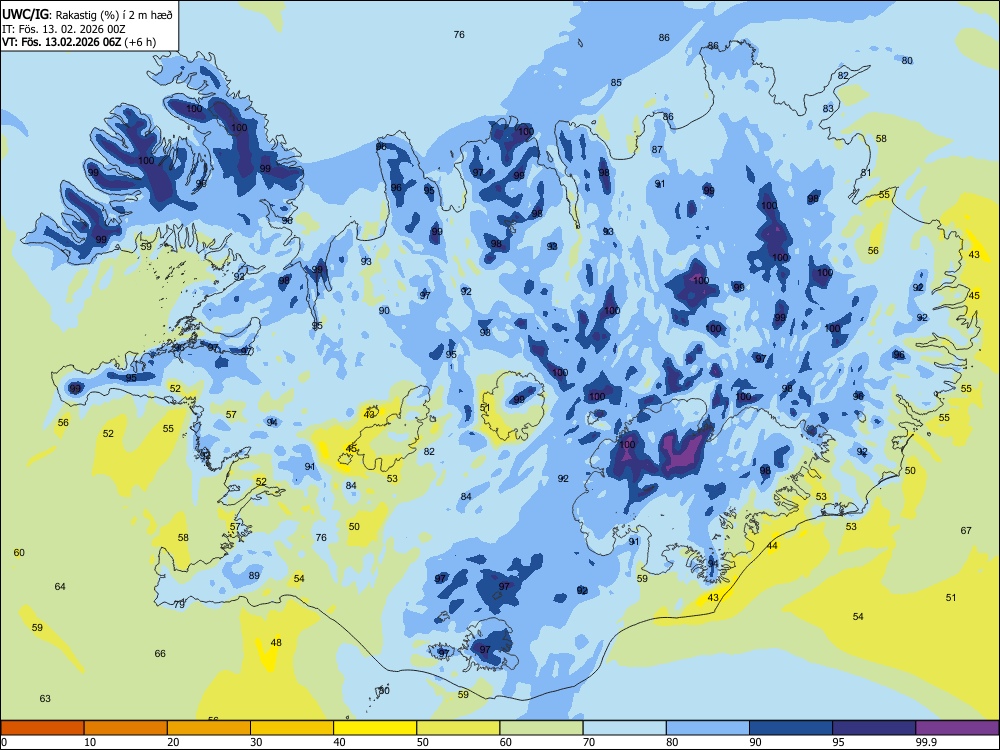Screen dimensions: 1000x750
Task: Select the purple above-99.9 legend swatch
Action: 957,728
